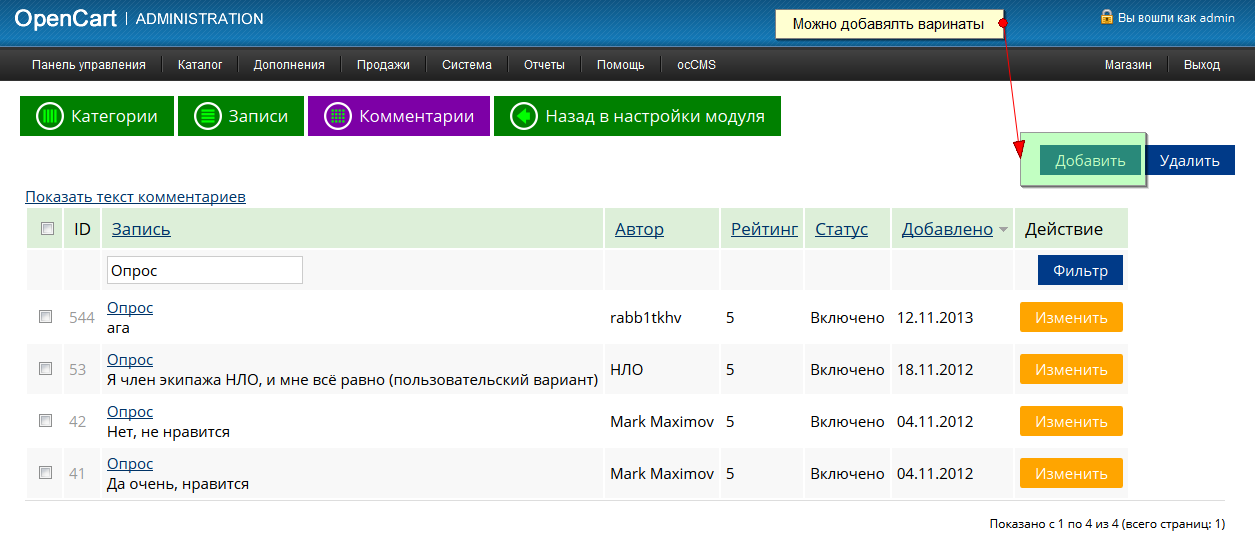Open 'Показать текст комментариев' link

135,197
